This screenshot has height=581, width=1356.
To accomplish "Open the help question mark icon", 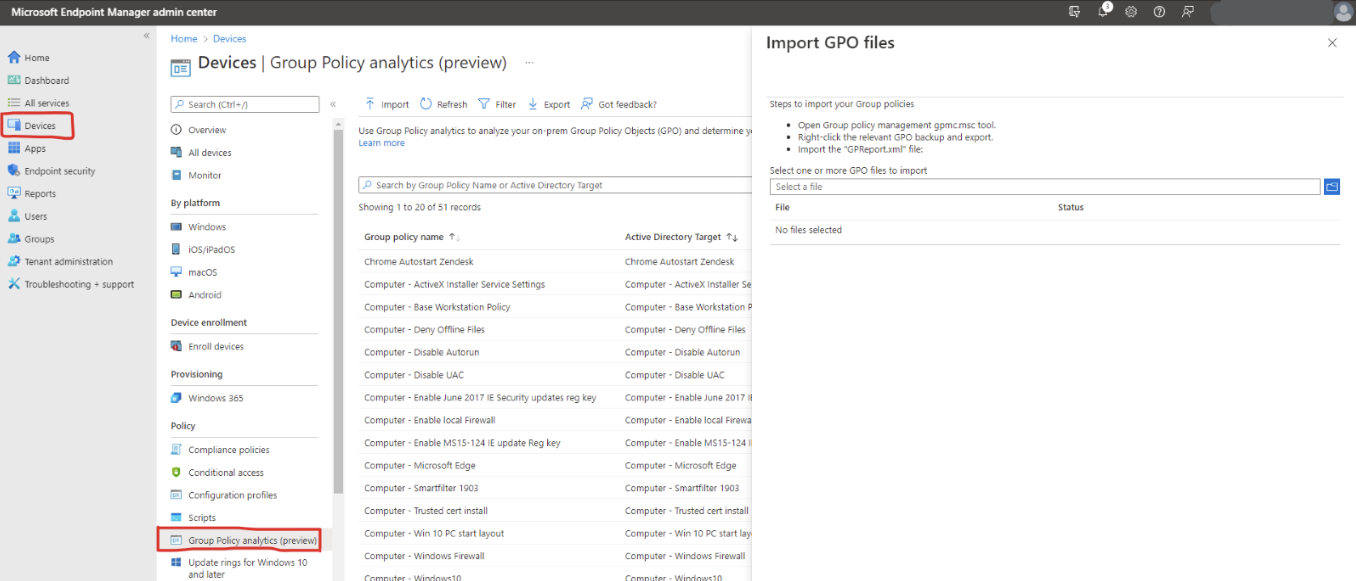I will (1159, 12).
